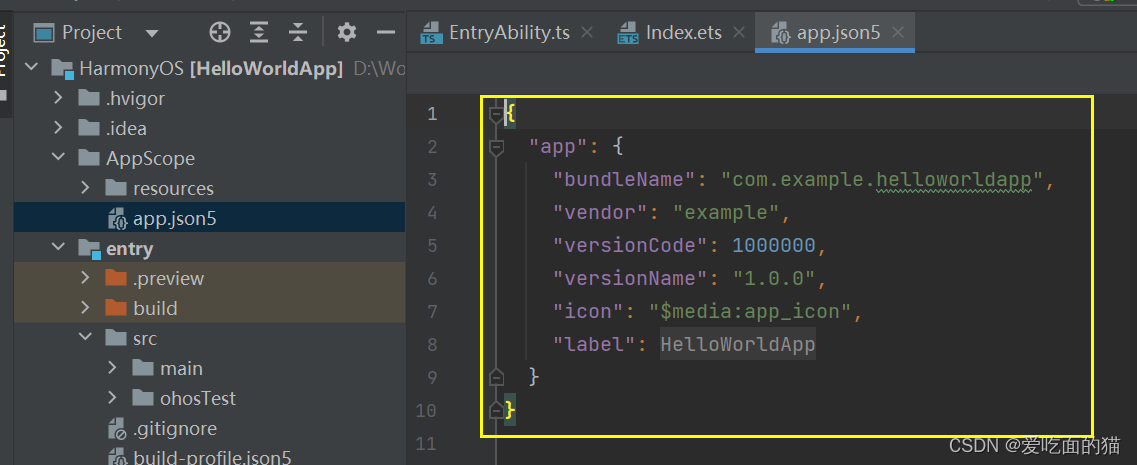This screenshot has width=1137, height=465.
Task: Select the .idea folder row
Action: (210, 128)
